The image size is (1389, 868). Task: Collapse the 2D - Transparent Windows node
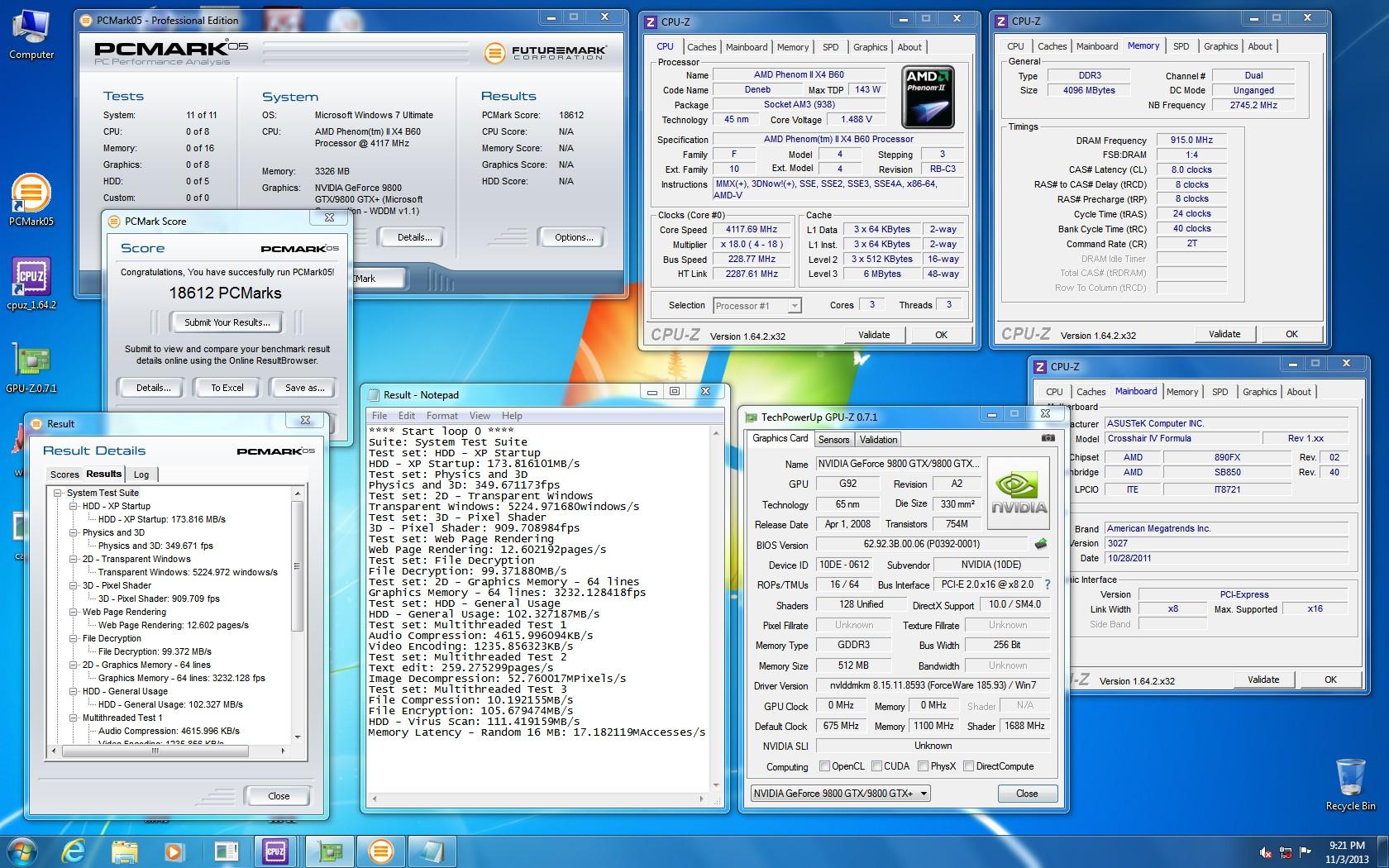click(x=73, y=559)
